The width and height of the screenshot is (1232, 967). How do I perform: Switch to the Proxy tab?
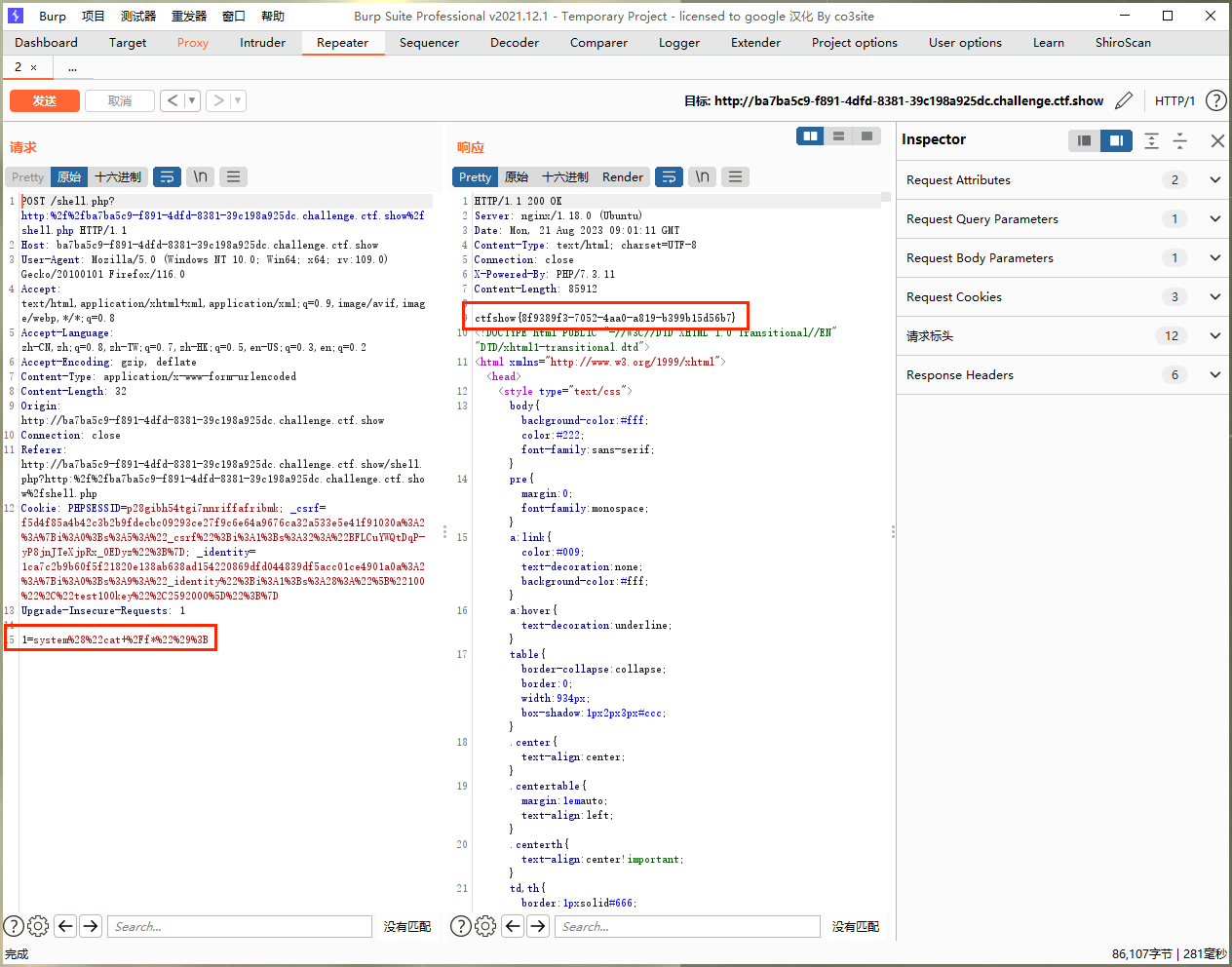193,43
